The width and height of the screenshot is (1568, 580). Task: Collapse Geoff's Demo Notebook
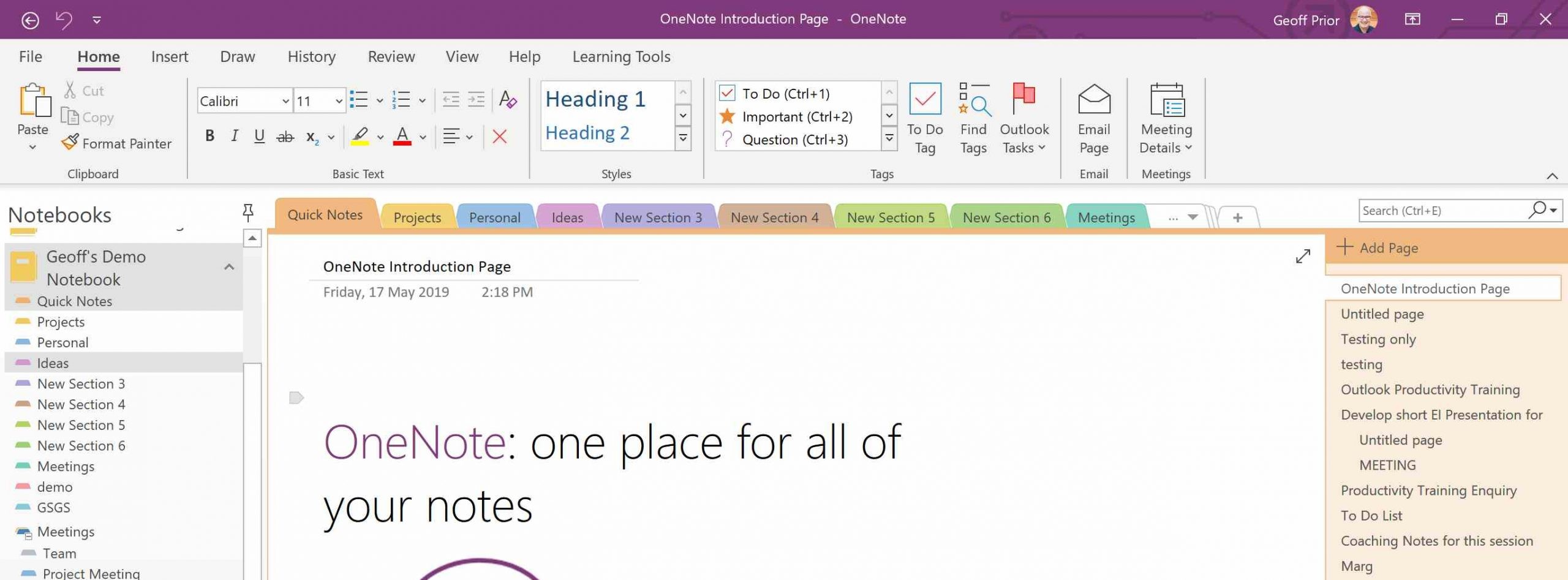point(230,267)
